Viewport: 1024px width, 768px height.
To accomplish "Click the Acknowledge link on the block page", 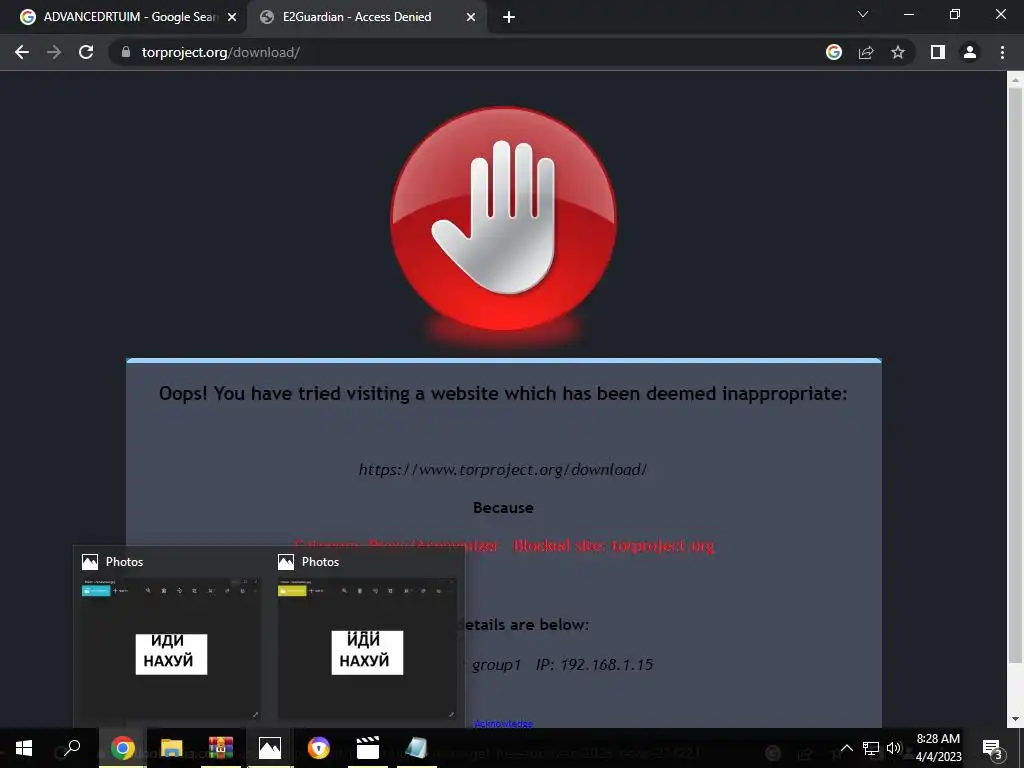I will (x=503, y=724).
